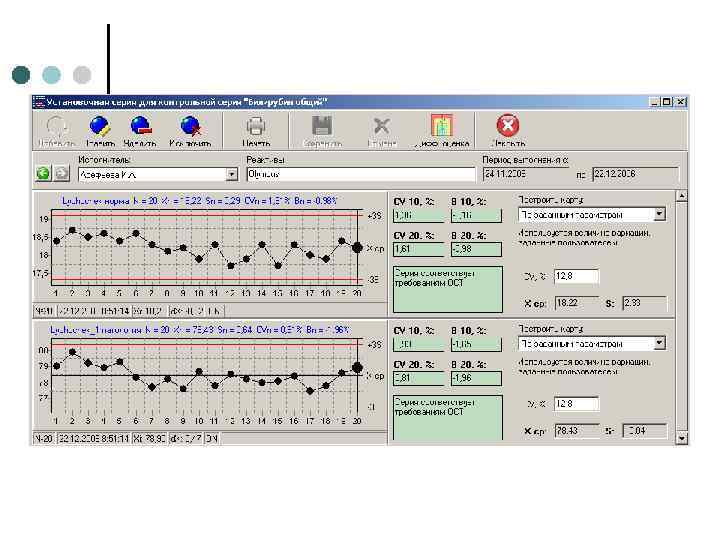Click the greyed Добавить (add) icon

[x=57, y=126]
